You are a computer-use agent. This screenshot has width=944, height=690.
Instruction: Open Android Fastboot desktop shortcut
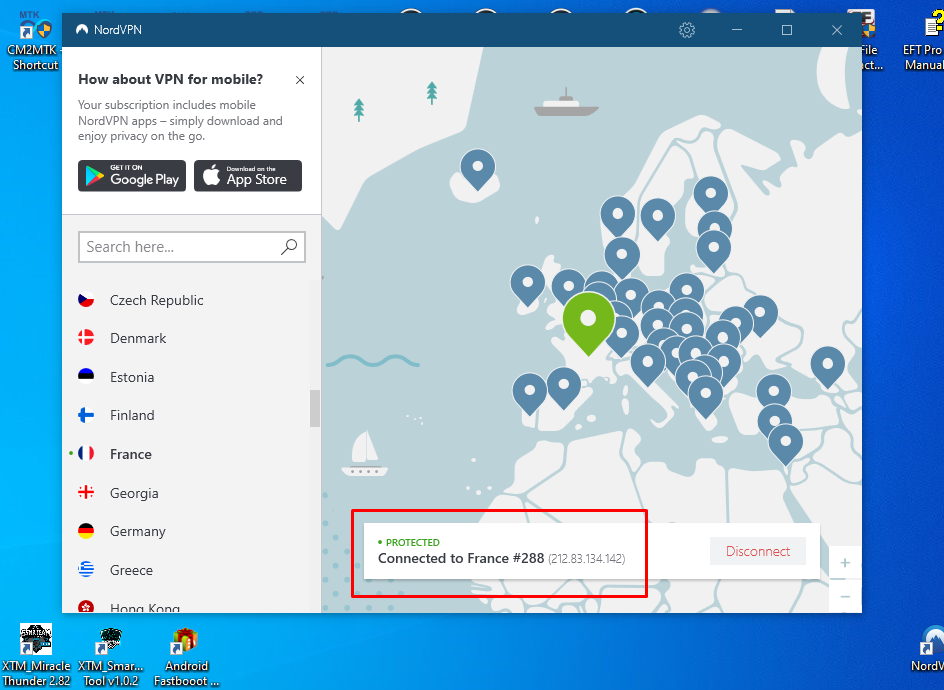tap(186, 655)
